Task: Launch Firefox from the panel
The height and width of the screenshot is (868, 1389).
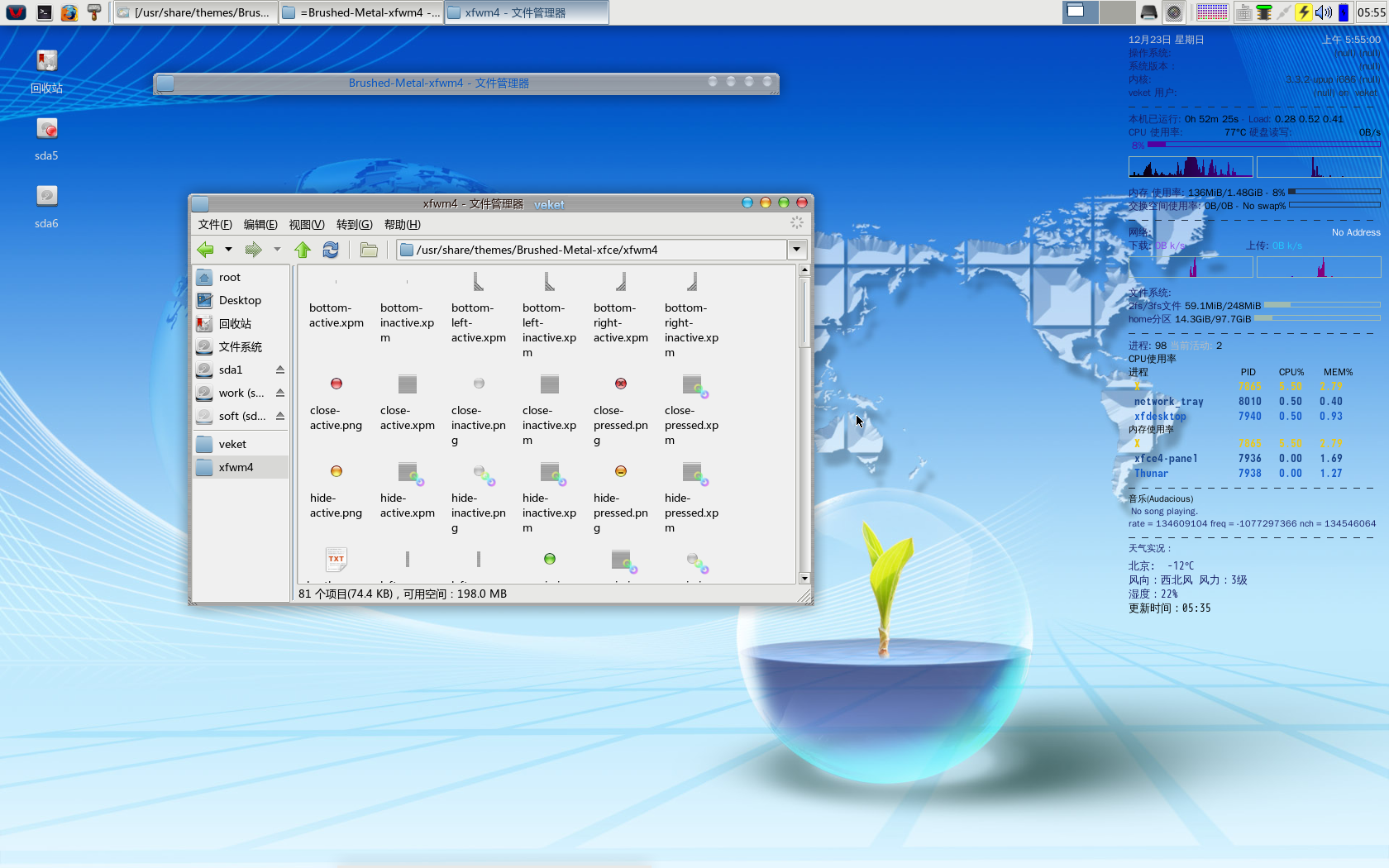Action: (69, 12)
